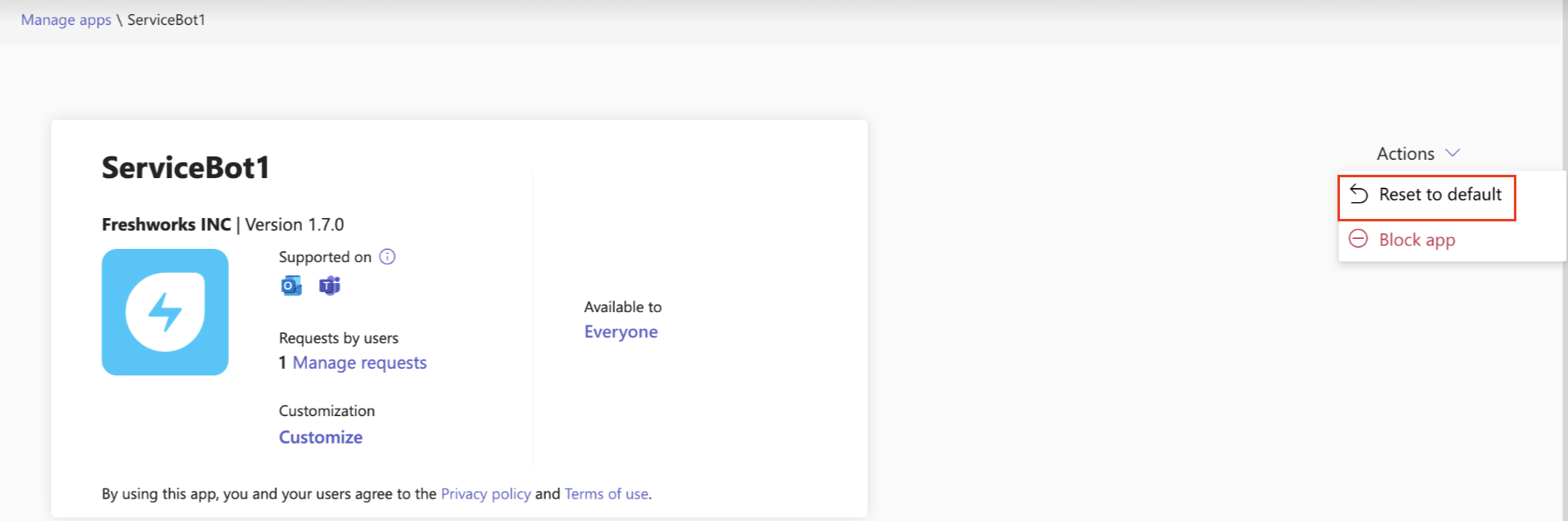This screenshot has width=1568, height=521.
Task: Click the Block app circle icon
Action: 1358,239
